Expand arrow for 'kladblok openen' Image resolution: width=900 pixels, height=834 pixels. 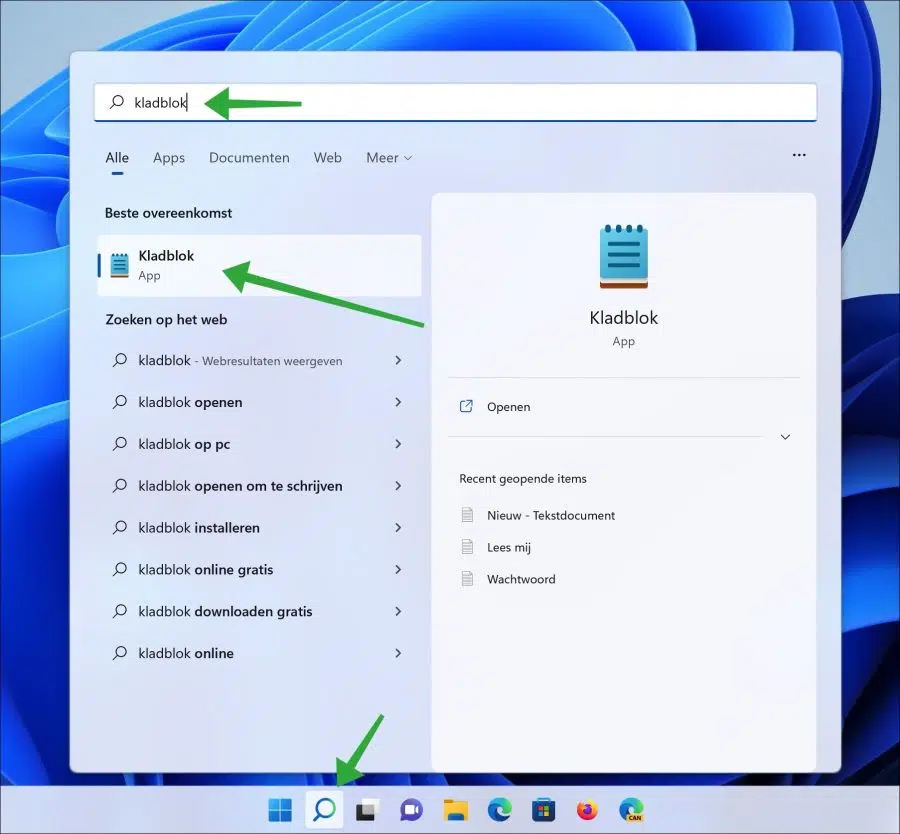(398, 402)
